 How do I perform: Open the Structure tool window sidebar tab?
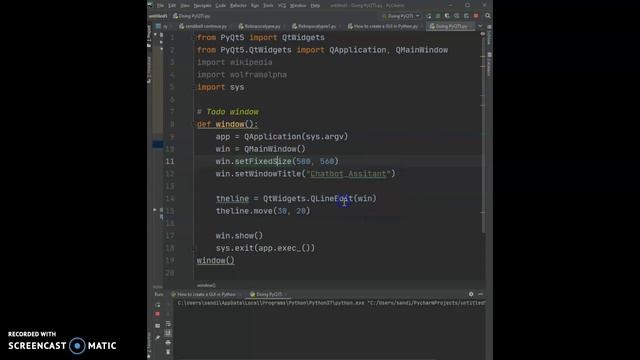[149, 70]
